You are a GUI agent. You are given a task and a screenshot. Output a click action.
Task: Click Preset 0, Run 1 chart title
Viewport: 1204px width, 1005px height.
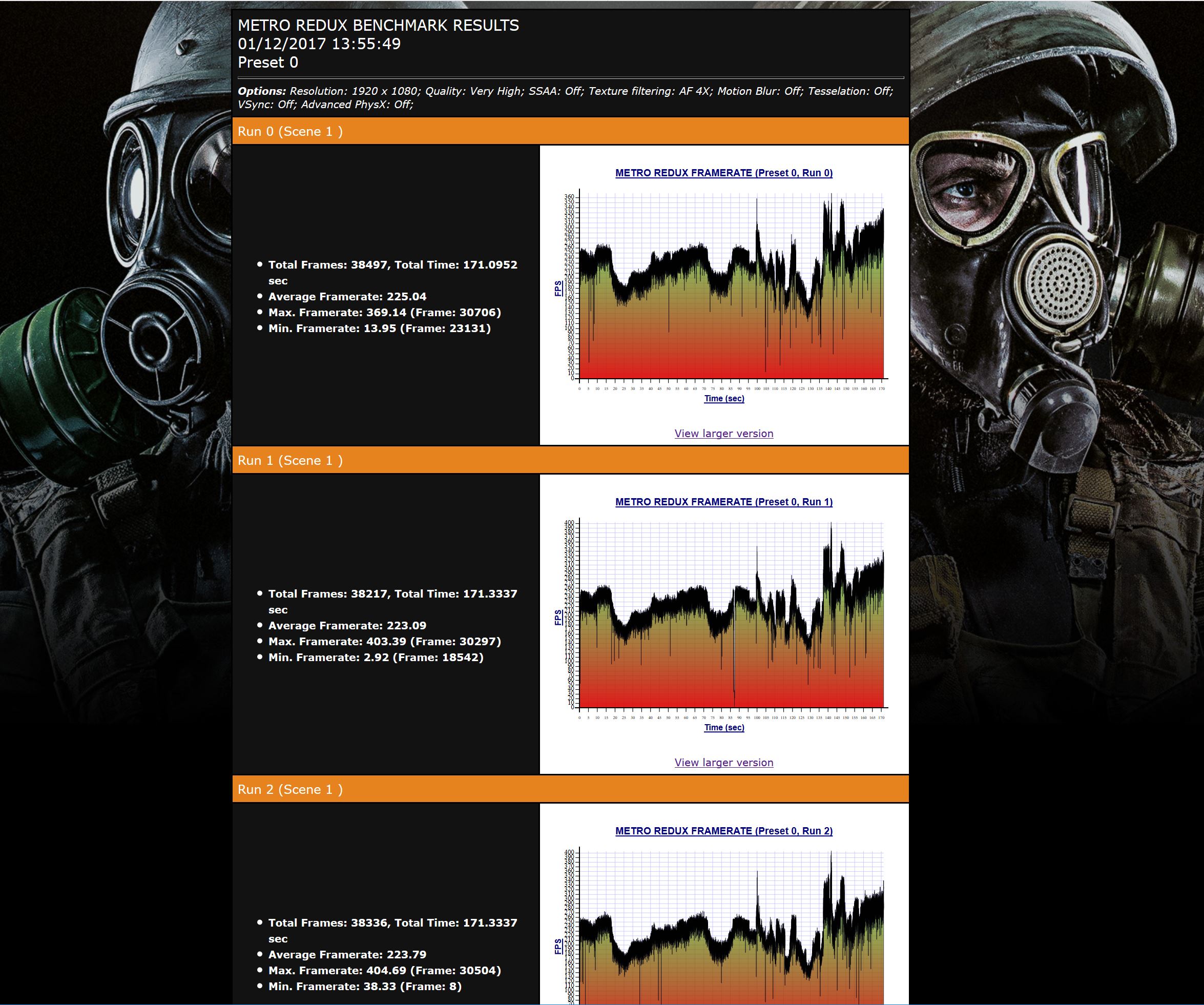point(723,502)
